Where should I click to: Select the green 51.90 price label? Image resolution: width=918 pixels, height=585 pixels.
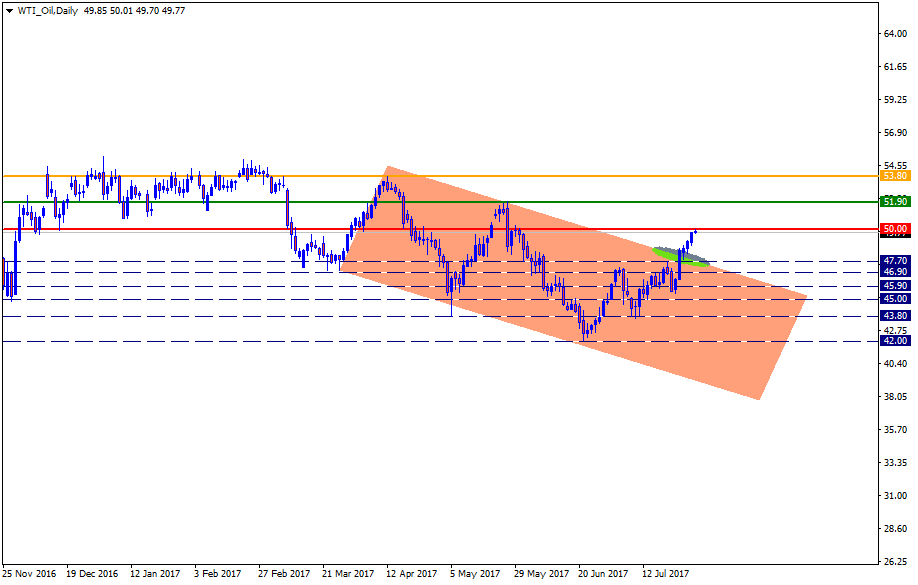pos(894,201)
